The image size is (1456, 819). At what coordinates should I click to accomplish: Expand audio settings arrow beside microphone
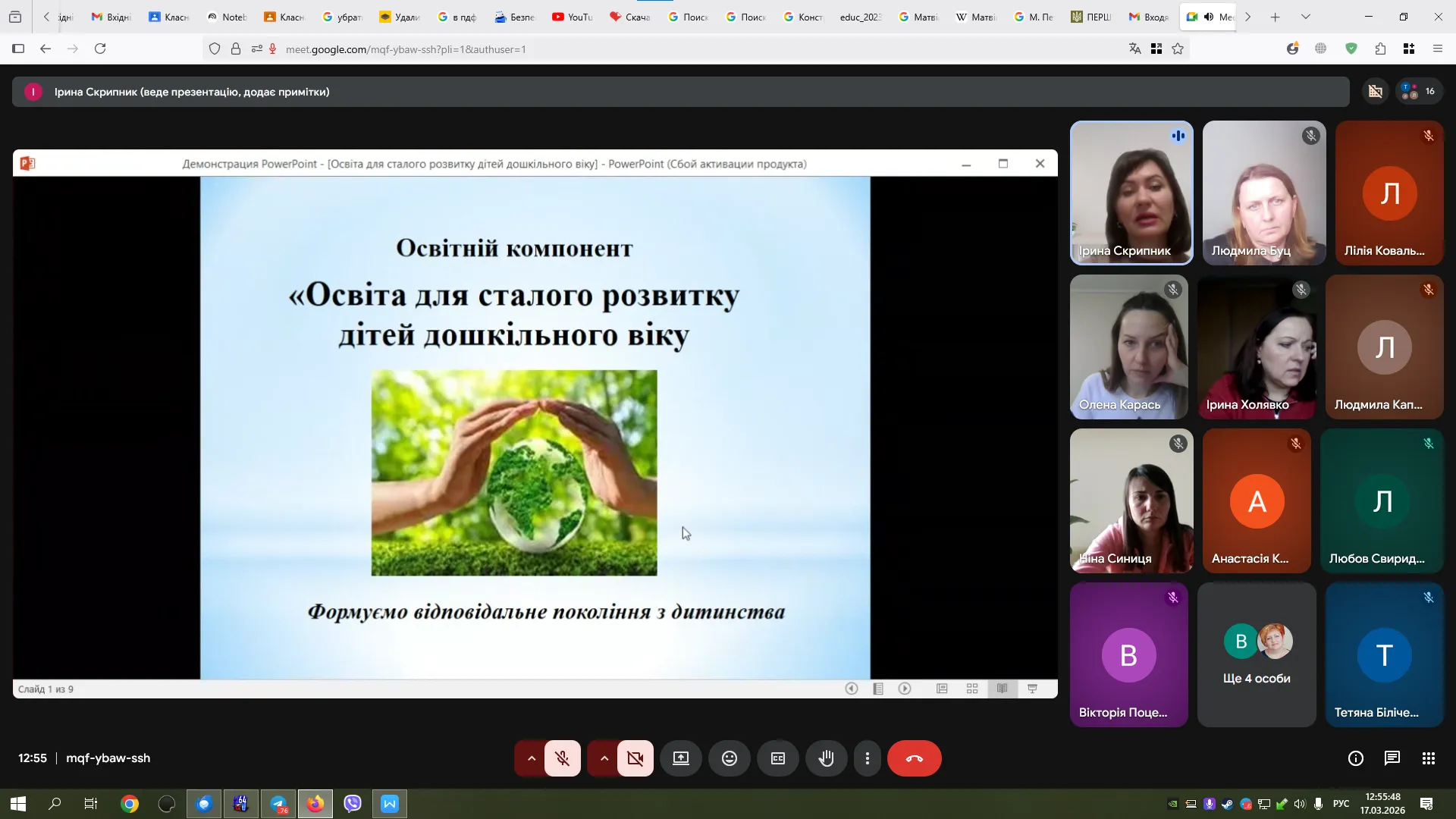531,758
